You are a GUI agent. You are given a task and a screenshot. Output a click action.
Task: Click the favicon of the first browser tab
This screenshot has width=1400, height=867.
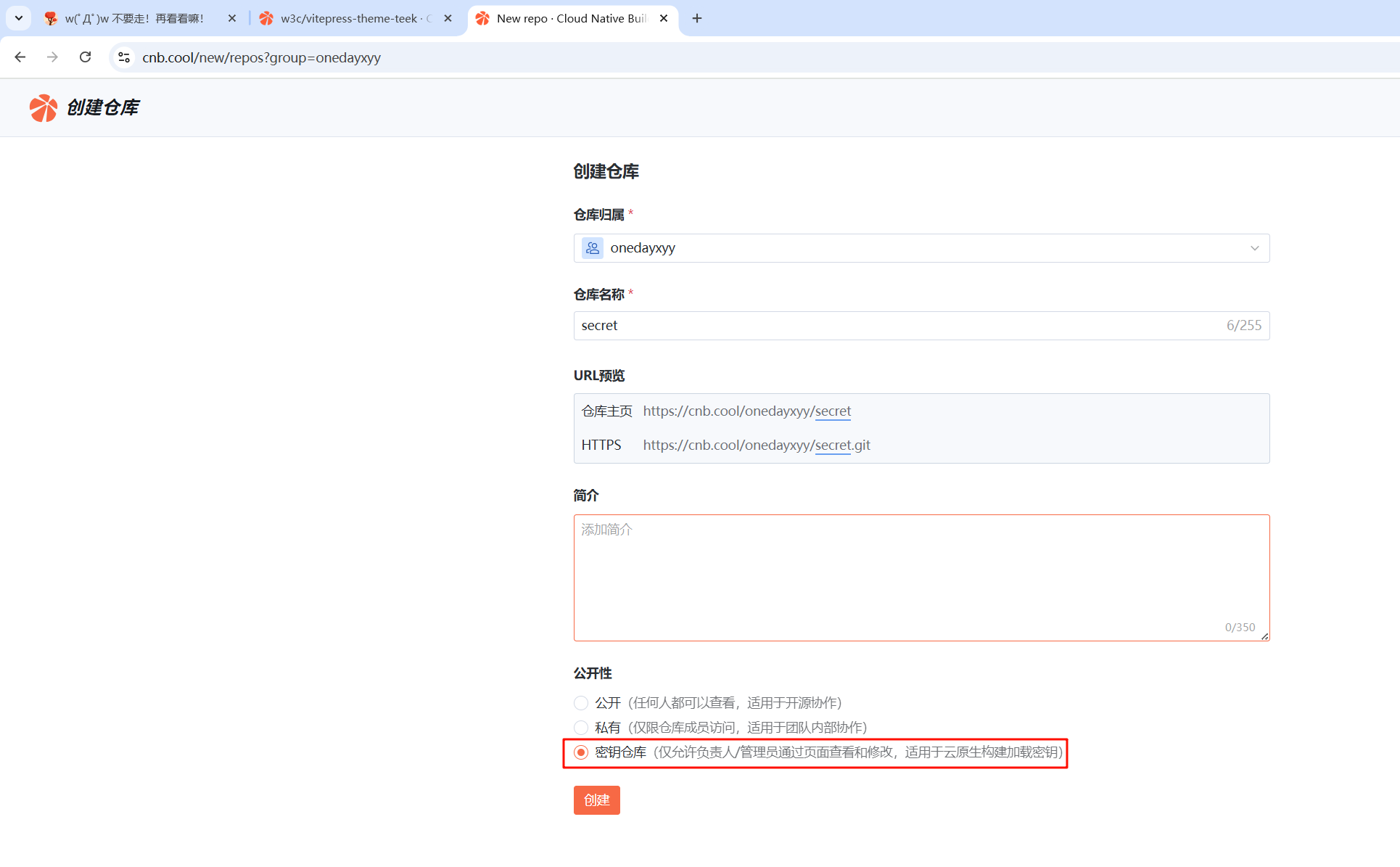(x=50, y=18)
